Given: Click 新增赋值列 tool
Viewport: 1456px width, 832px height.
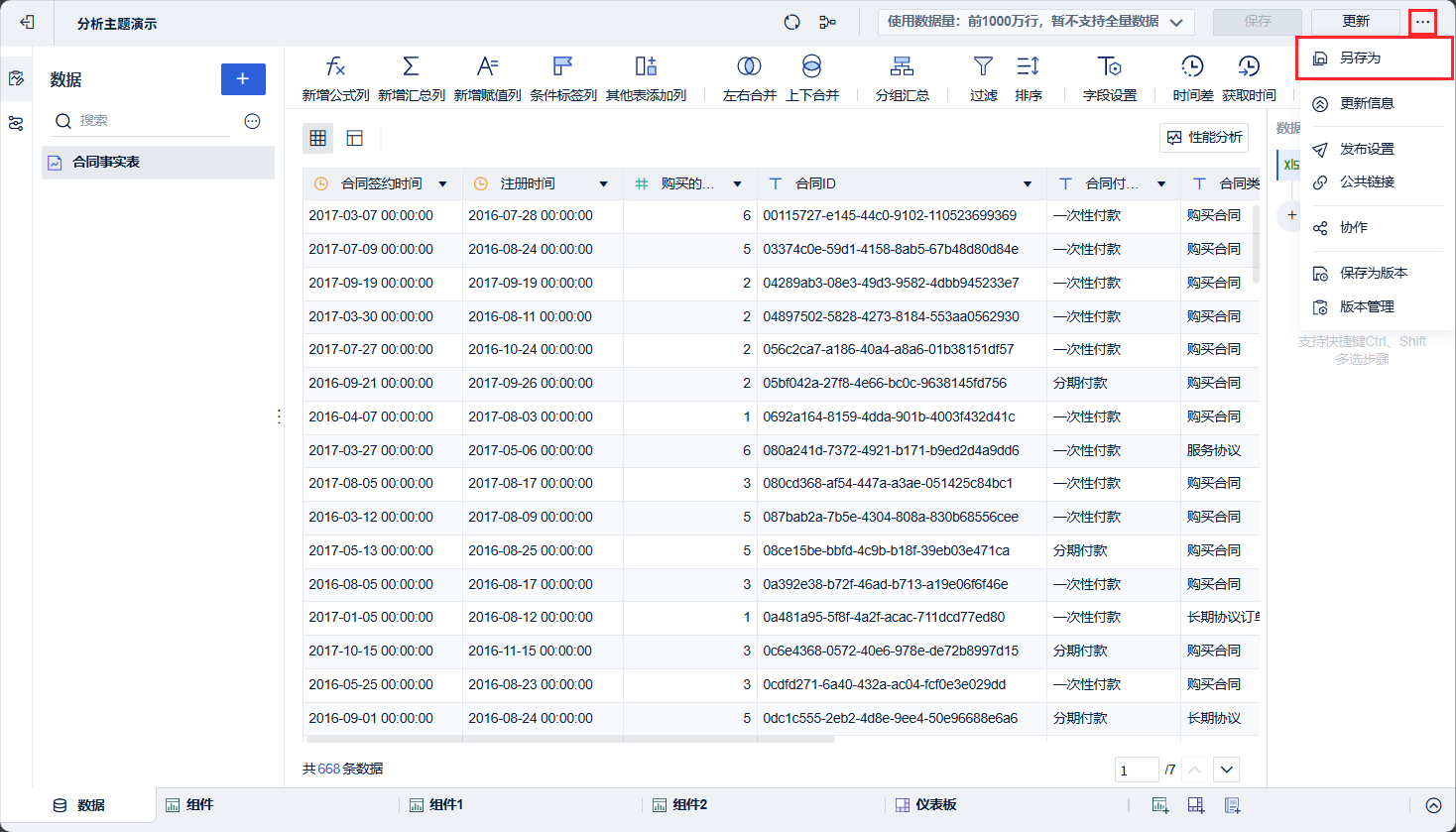Looking at the screenshot, I should [x=487, y=78].
